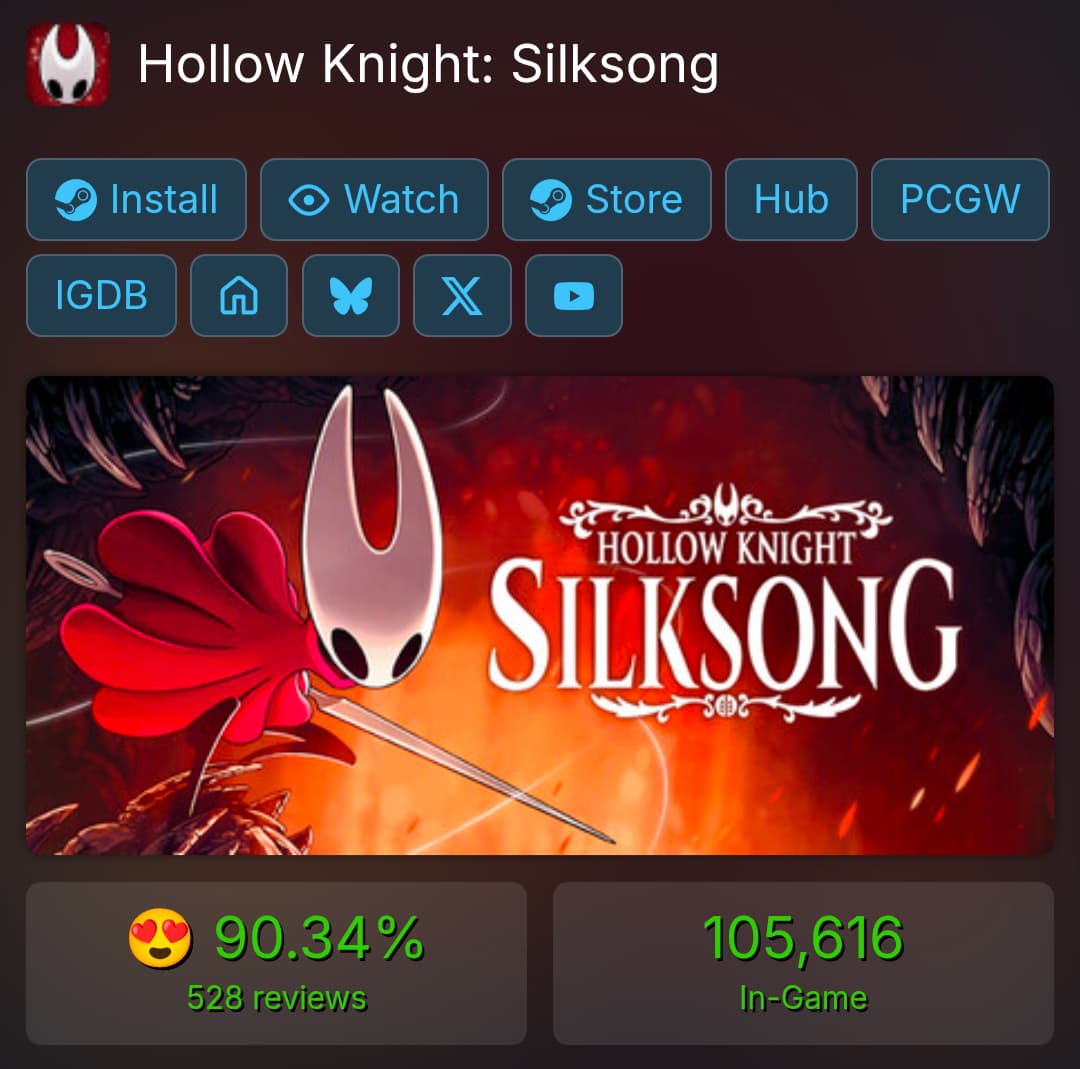Click the Watch button label
Image resolution: width=1080 pixels, height=1069 pixels.
tap(402, 200)
